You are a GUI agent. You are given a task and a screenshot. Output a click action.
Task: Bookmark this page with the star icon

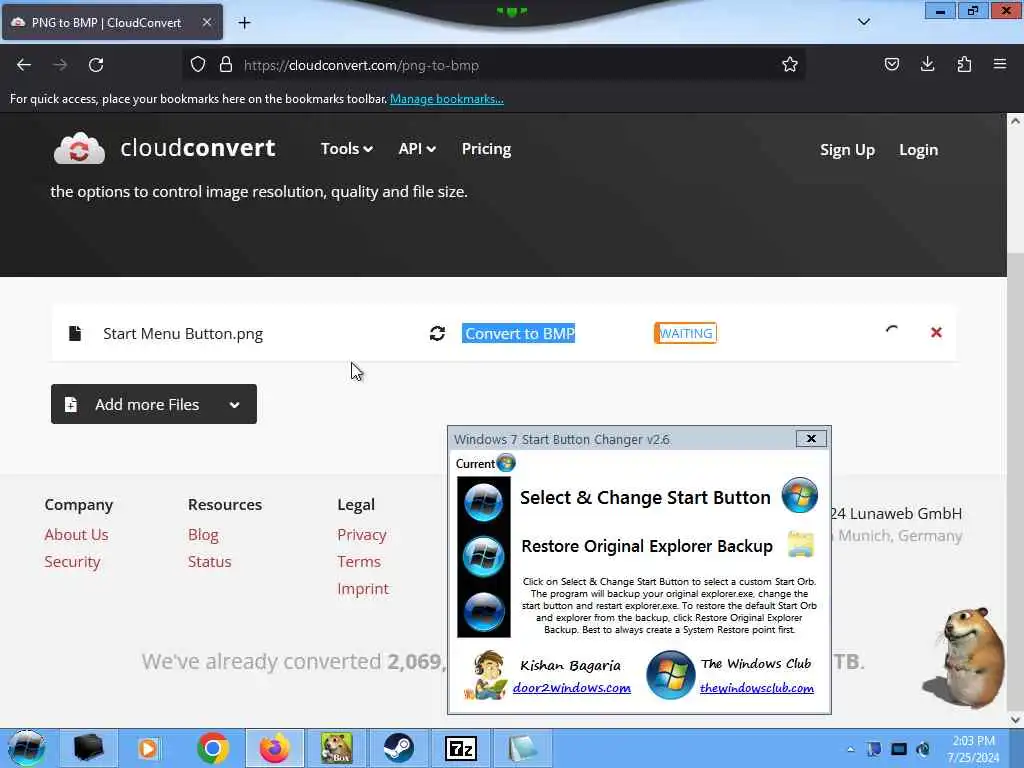pos(790,64)
